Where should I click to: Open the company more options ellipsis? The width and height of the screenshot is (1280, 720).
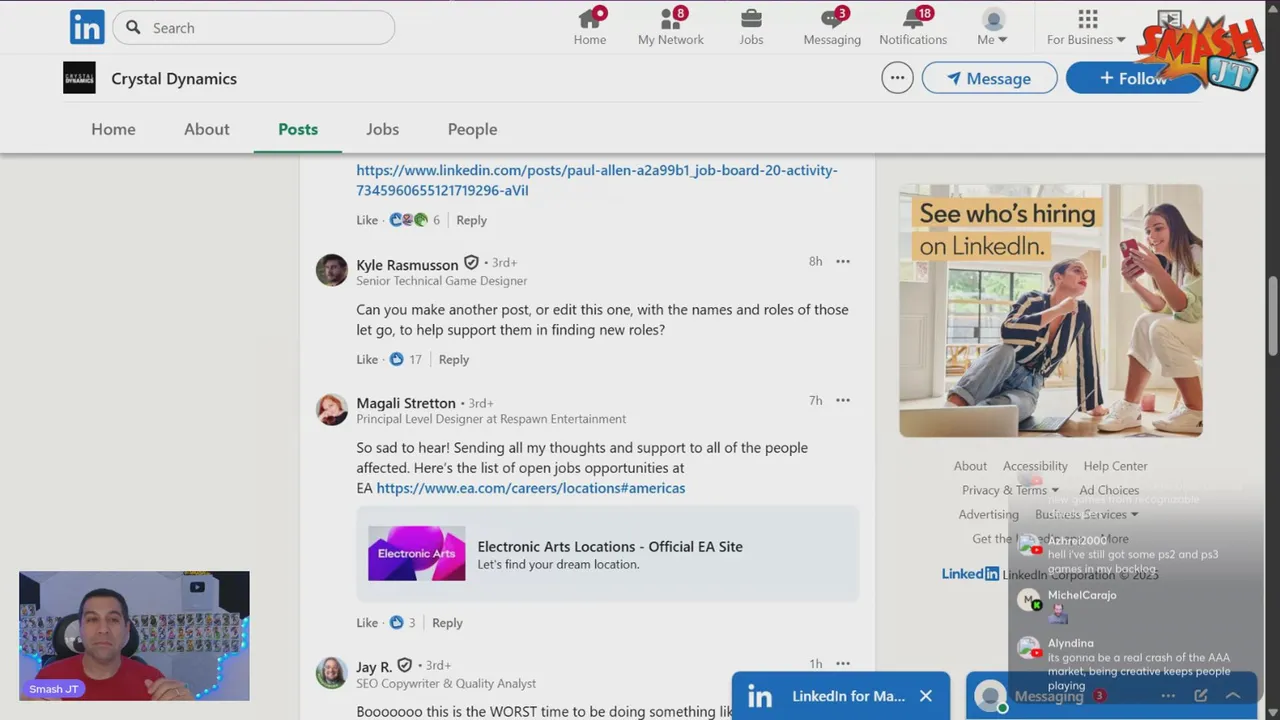click(897, 78)
